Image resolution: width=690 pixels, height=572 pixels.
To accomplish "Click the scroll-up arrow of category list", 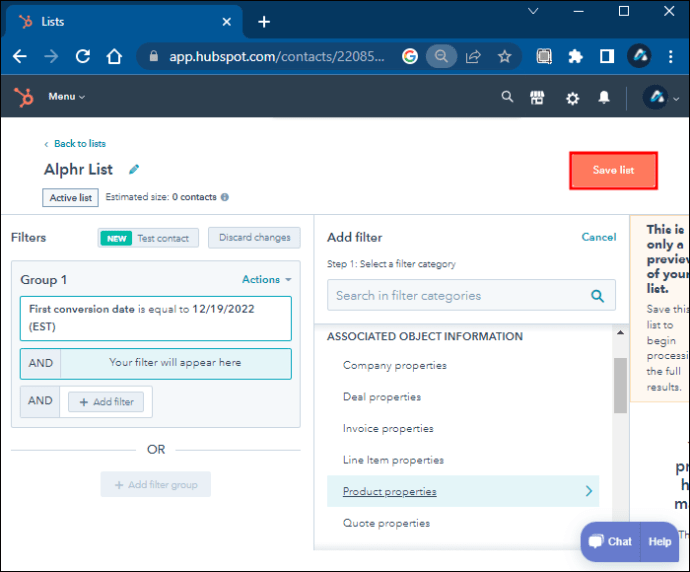I will pos(620,333).
